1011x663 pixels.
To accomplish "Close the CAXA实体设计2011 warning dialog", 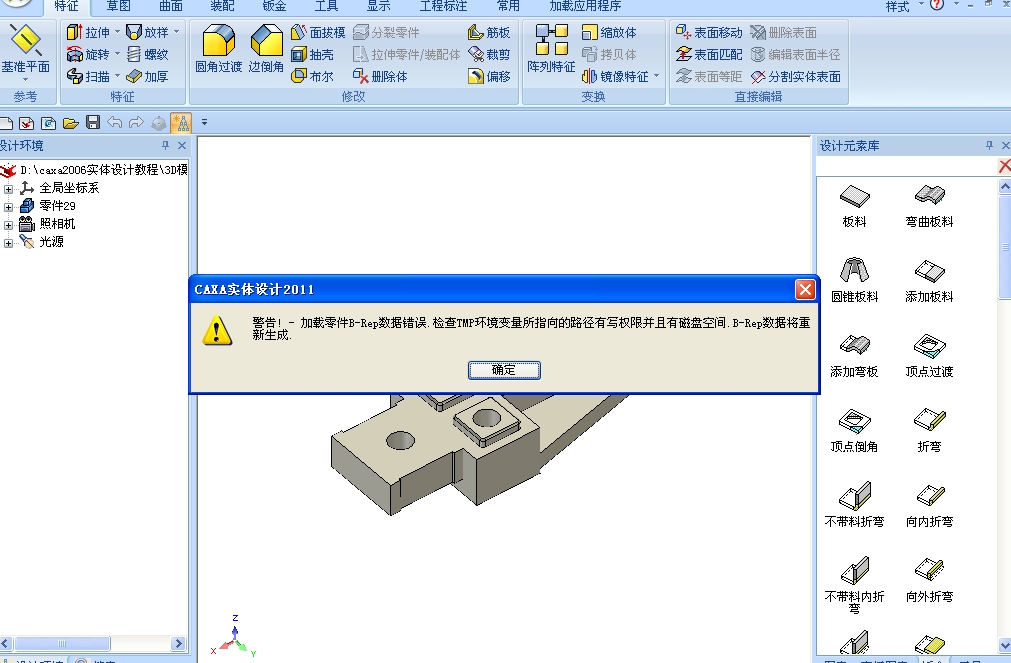I will point(805,290).
